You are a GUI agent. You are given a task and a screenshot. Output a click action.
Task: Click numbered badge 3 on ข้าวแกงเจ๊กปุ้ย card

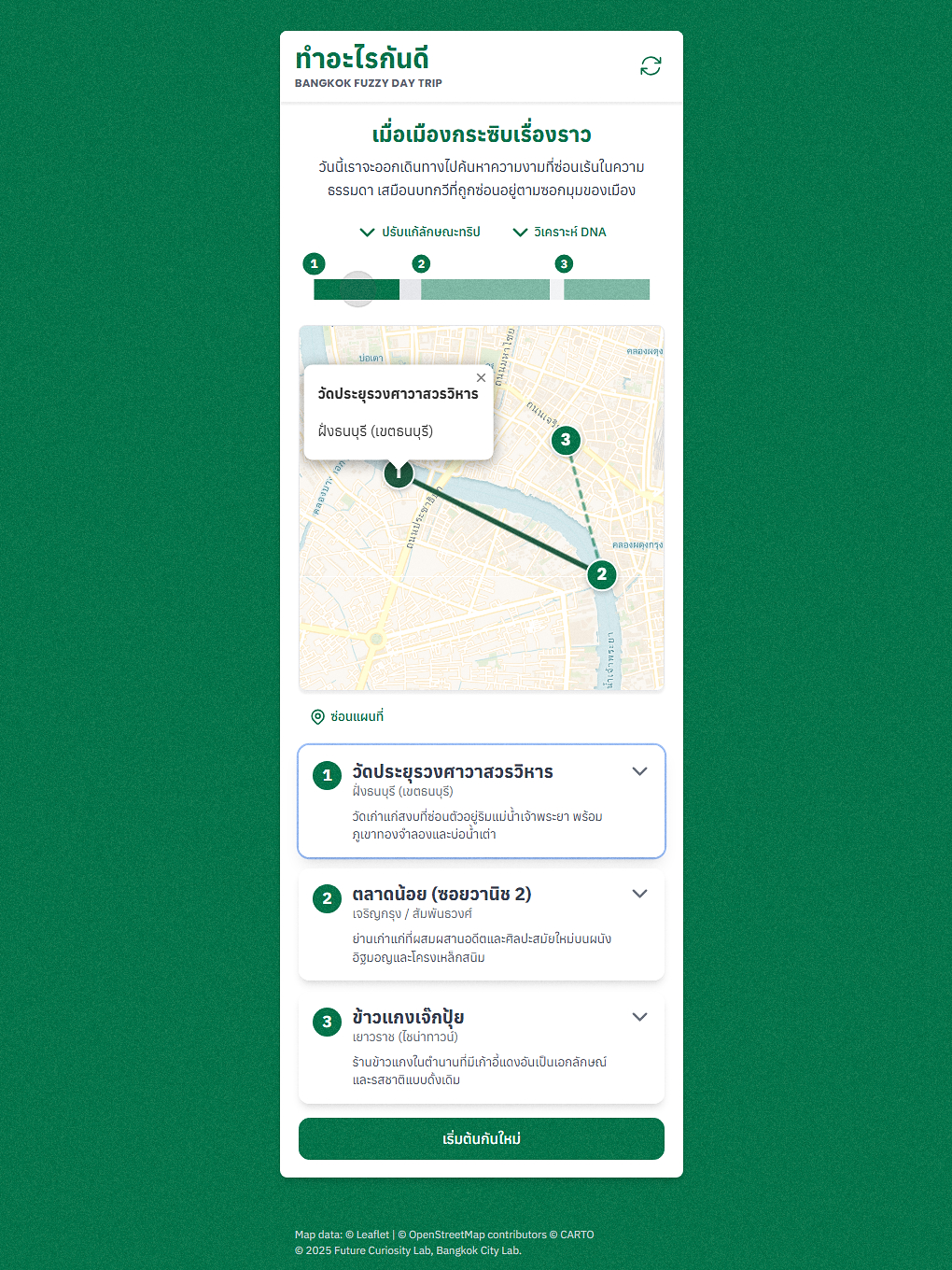pos(327,1022)
